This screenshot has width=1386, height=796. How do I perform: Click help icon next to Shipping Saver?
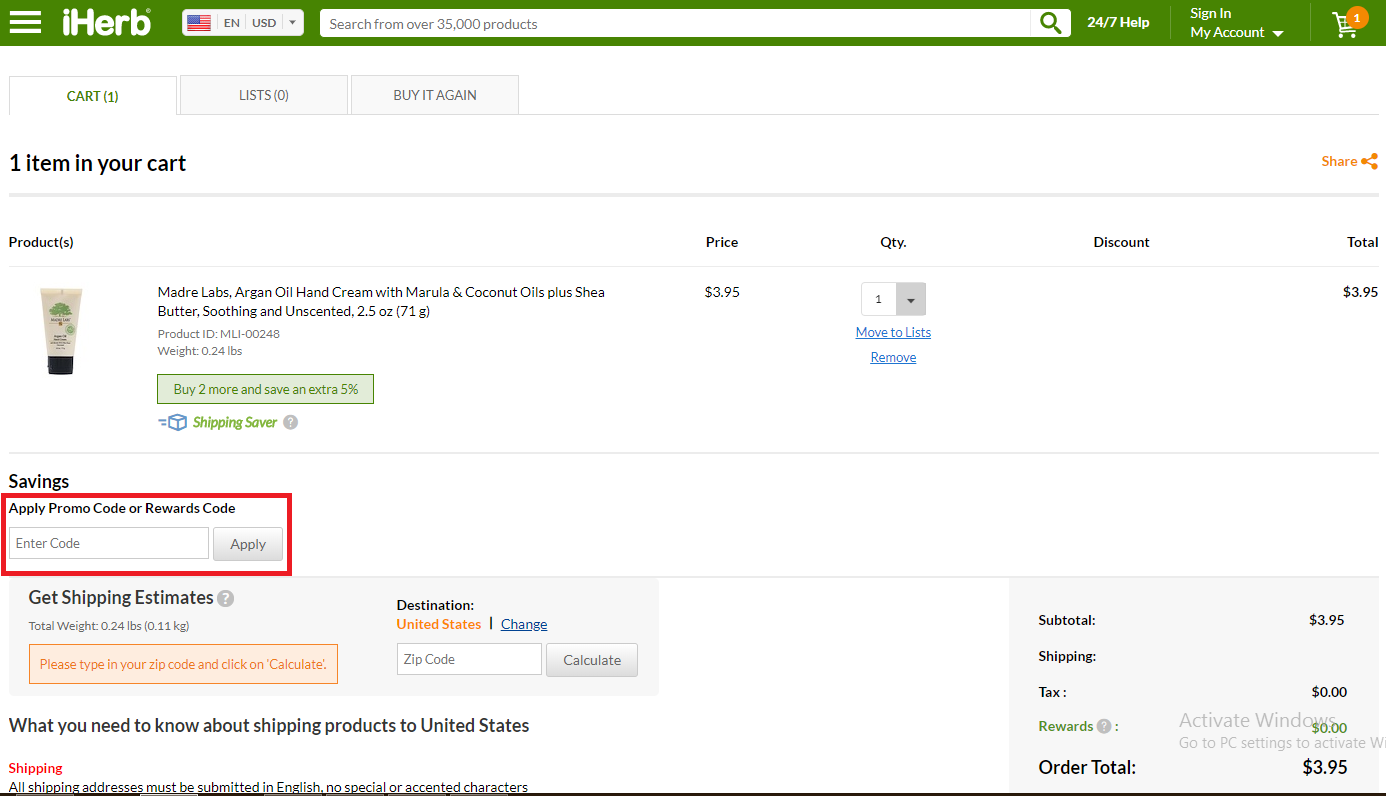tap(290, 422)
